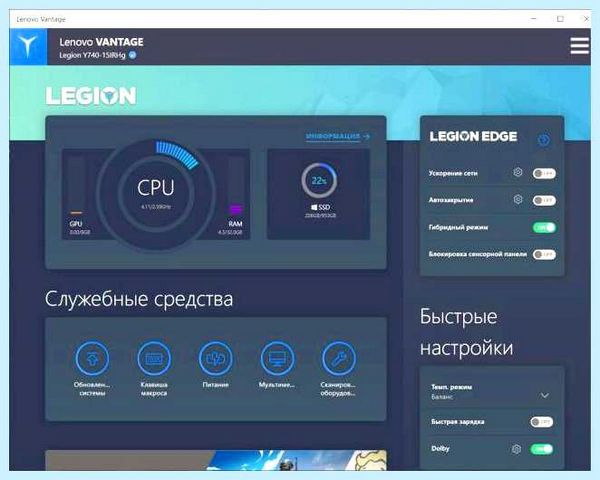Screen dimensions: 600x480
Task: Minimize the Lenovo Vantage window
Action: (534, 18)
